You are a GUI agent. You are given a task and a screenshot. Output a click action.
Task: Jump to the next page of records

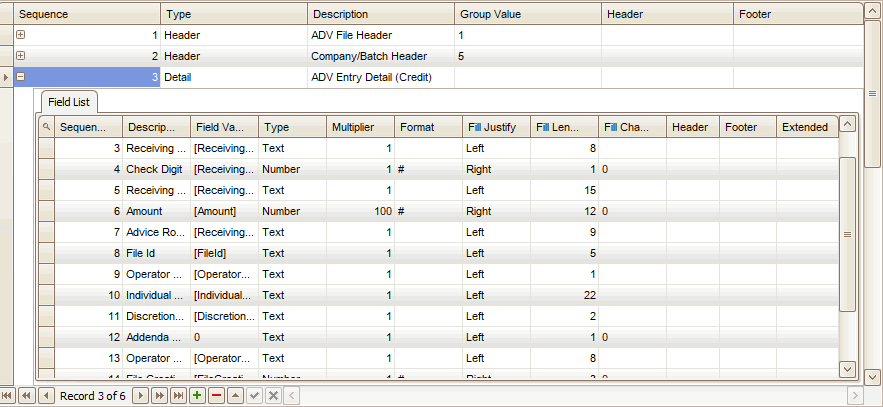click(x=159, y=396)
